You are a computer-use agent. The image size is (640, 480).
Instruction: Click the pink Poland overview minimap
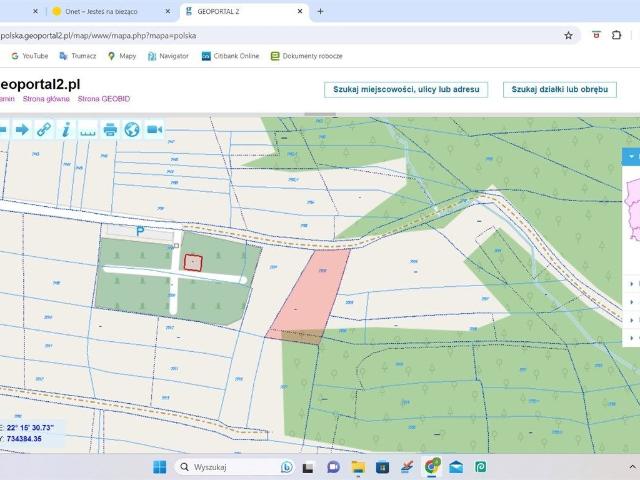632,209
